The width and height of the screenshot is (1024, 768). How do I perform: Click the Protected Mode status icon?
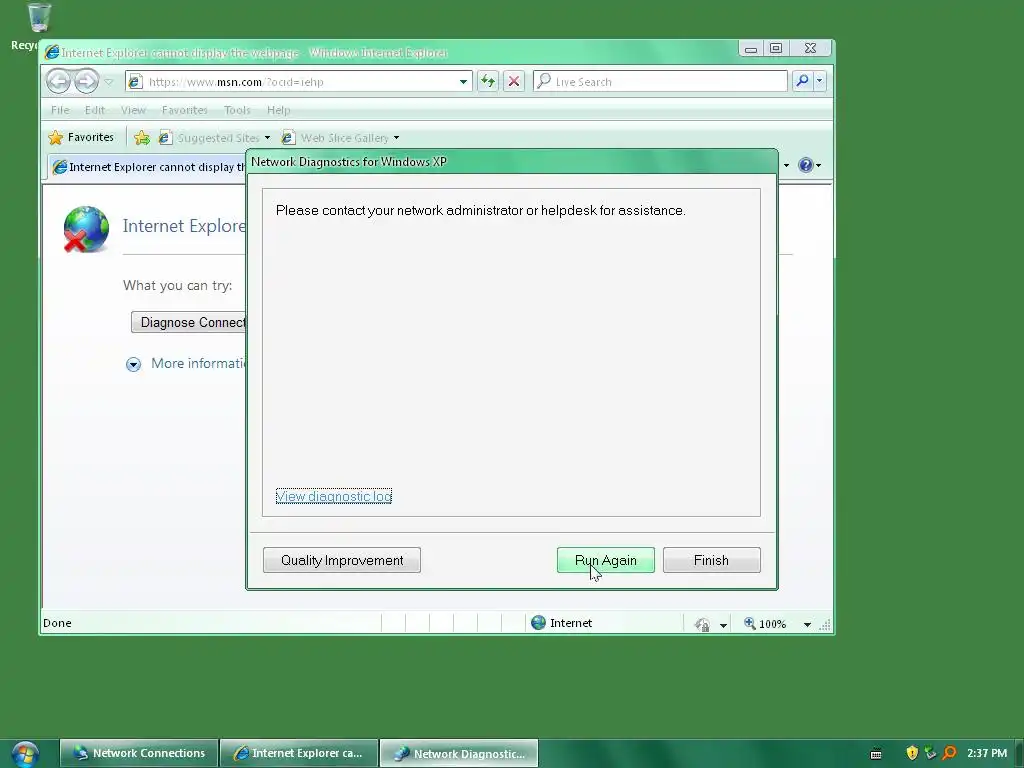click(x=702, y=624)
